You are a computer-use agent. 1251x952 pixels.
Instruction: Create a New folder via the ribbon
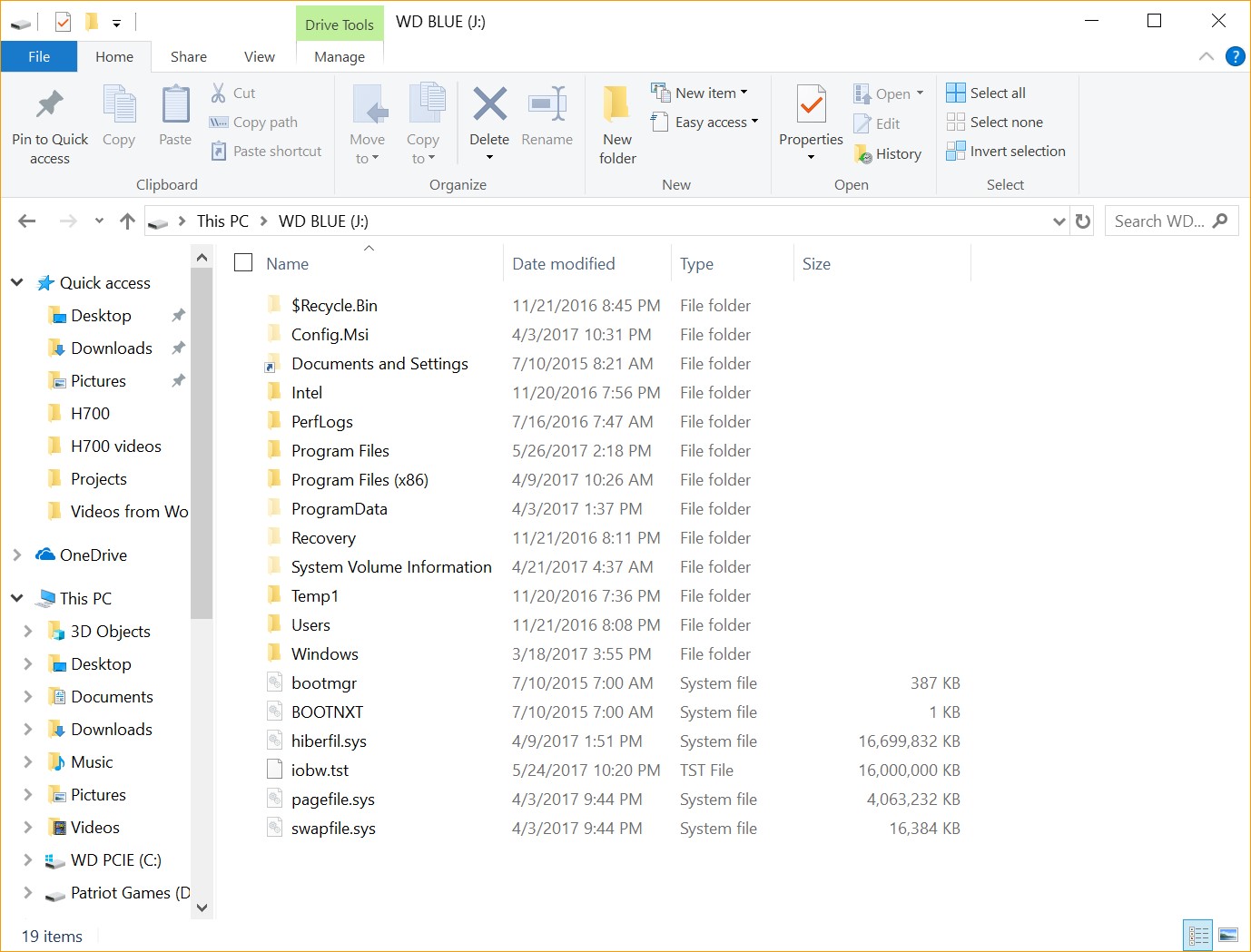click(x=617, y=105)
